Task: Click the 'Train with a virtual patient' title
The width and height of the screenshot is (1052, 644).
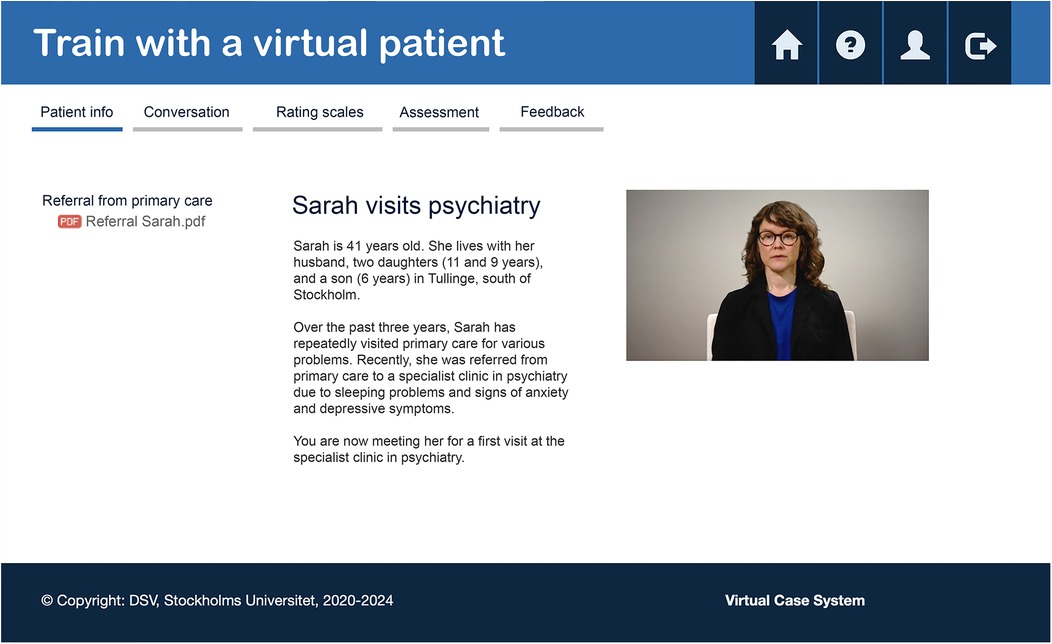Action: (x=269, y=43)
